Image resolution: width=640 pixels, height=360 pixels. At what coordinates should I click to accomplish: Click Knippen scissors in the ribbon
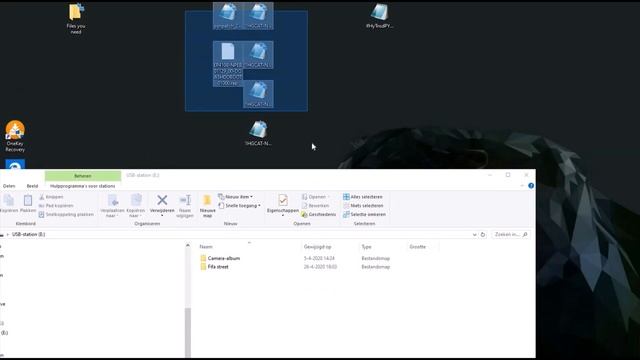(51, 197)
